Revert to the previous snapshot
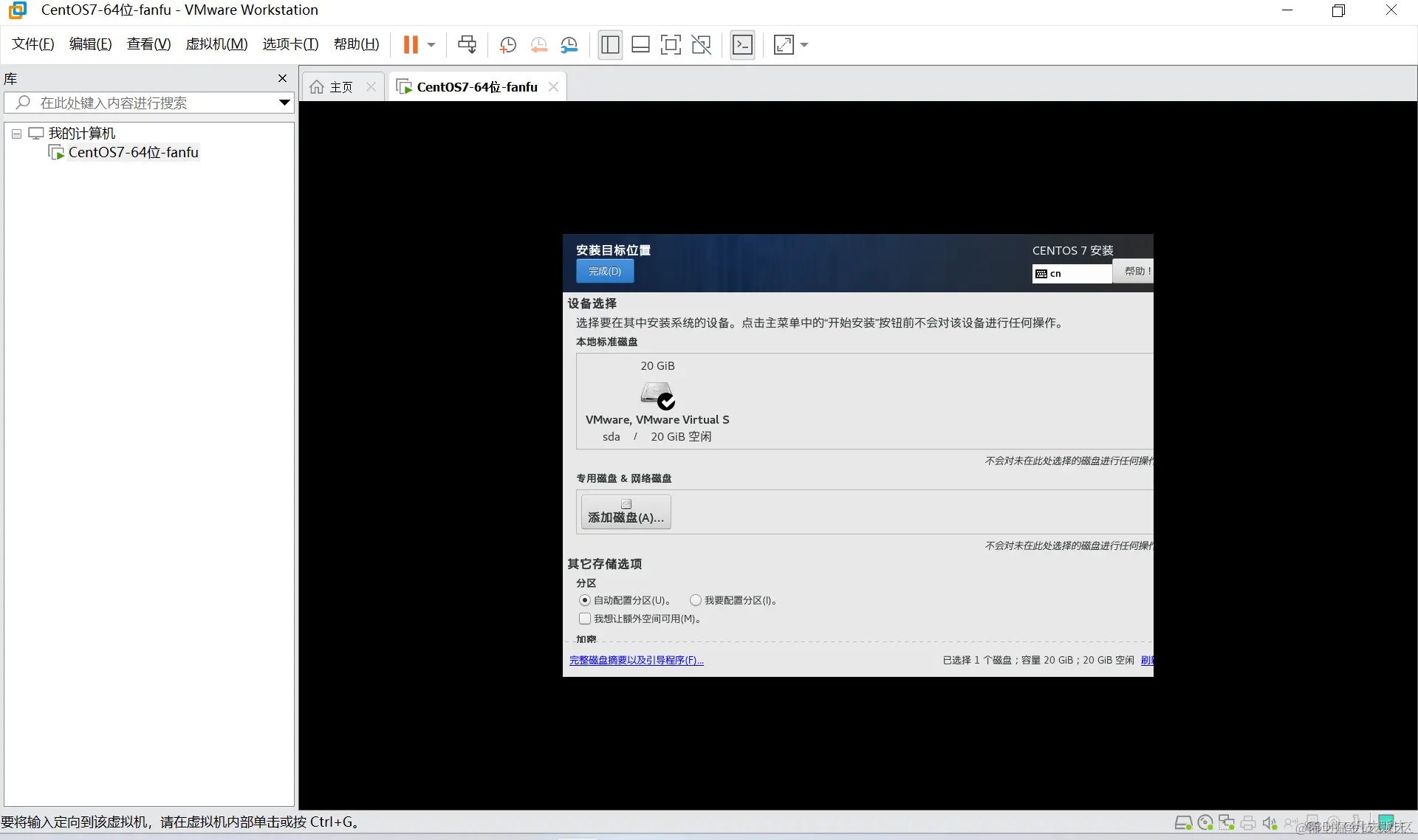1418x840 pixels. tap(538, 45)
